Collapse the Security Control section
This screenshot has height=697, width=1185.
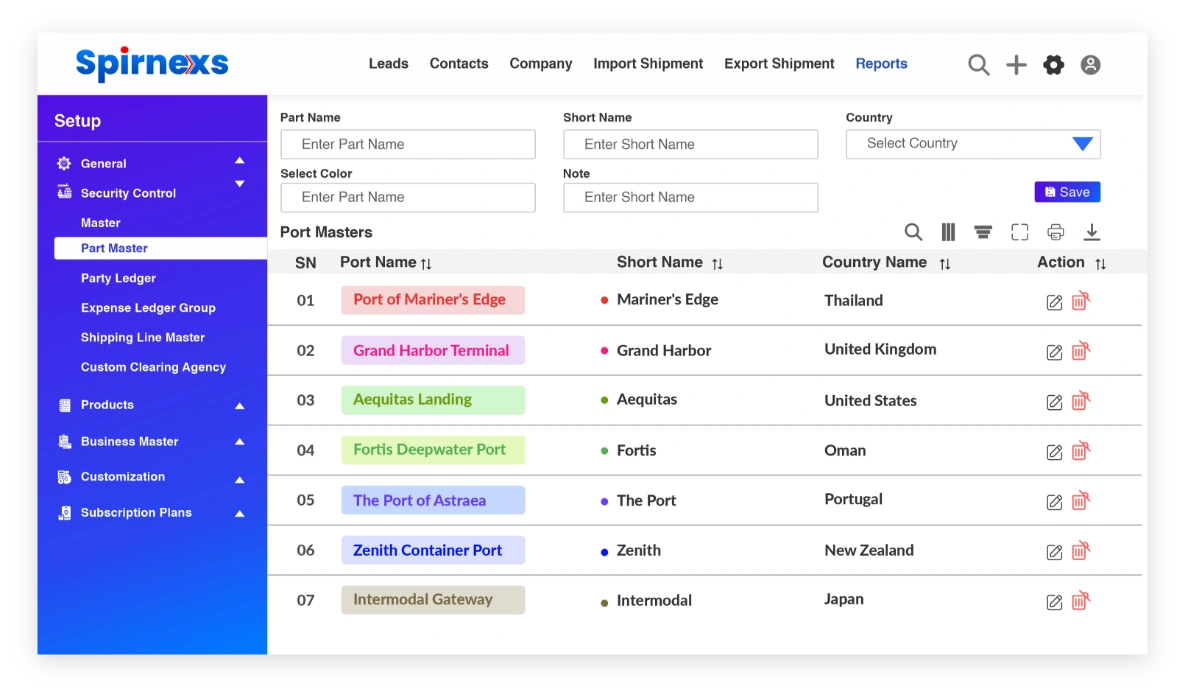(239, 184)
